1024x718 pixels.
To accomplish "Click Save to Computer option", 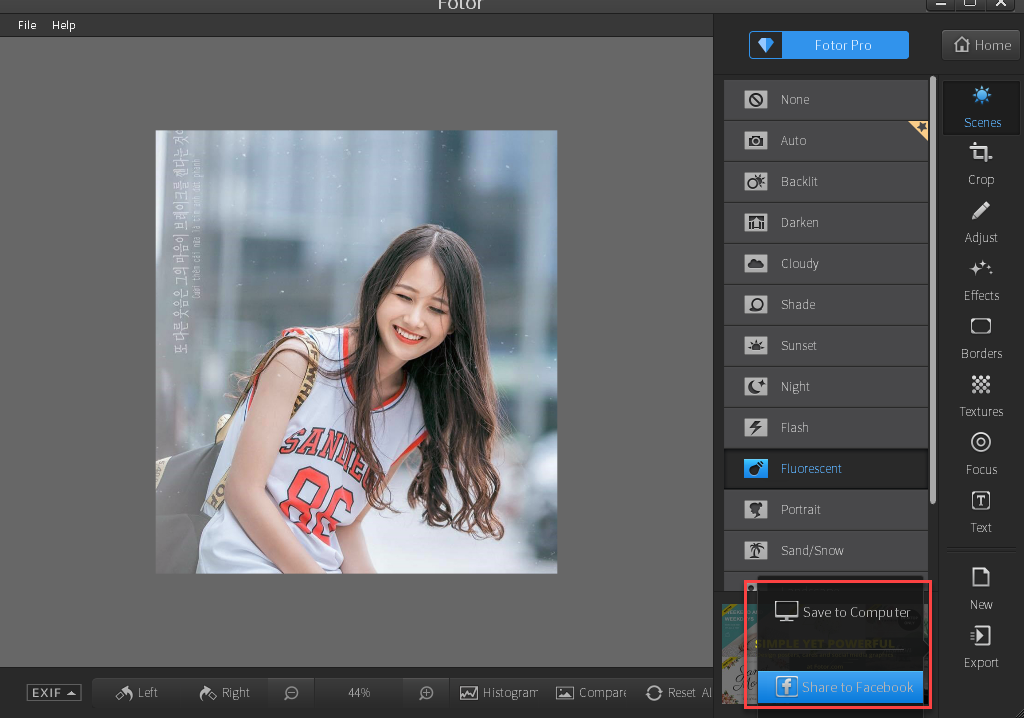I will [x=842, y=612].
